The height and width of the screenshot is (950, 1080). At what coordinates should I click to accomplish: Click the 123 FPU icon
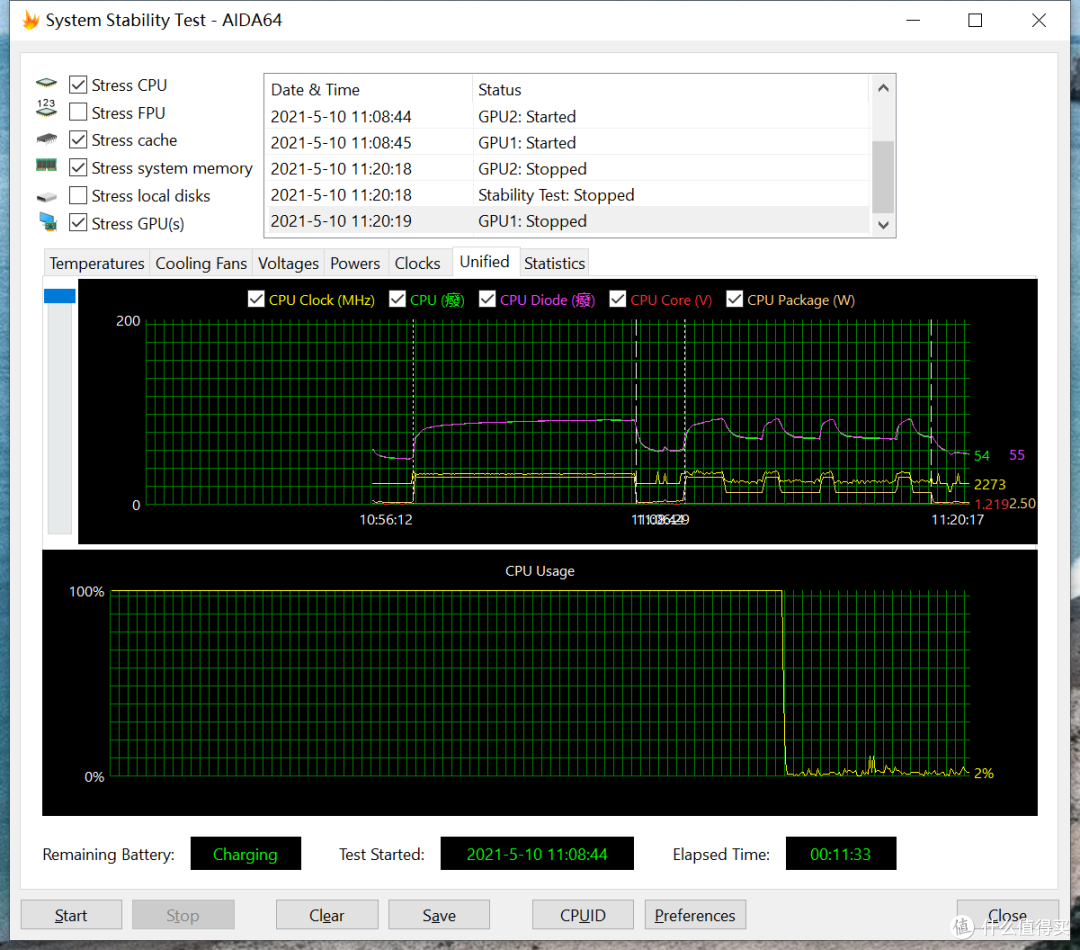(46, 108)
